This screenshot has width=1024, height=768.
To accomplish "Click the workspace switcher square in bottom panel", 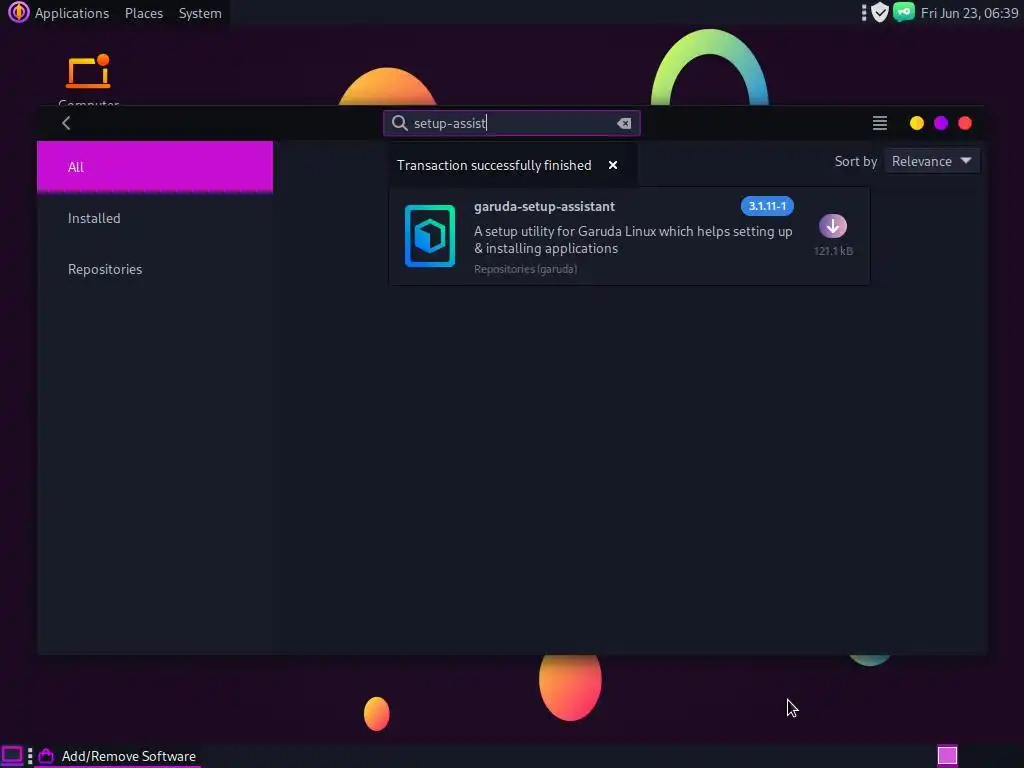I will (948, 756).
